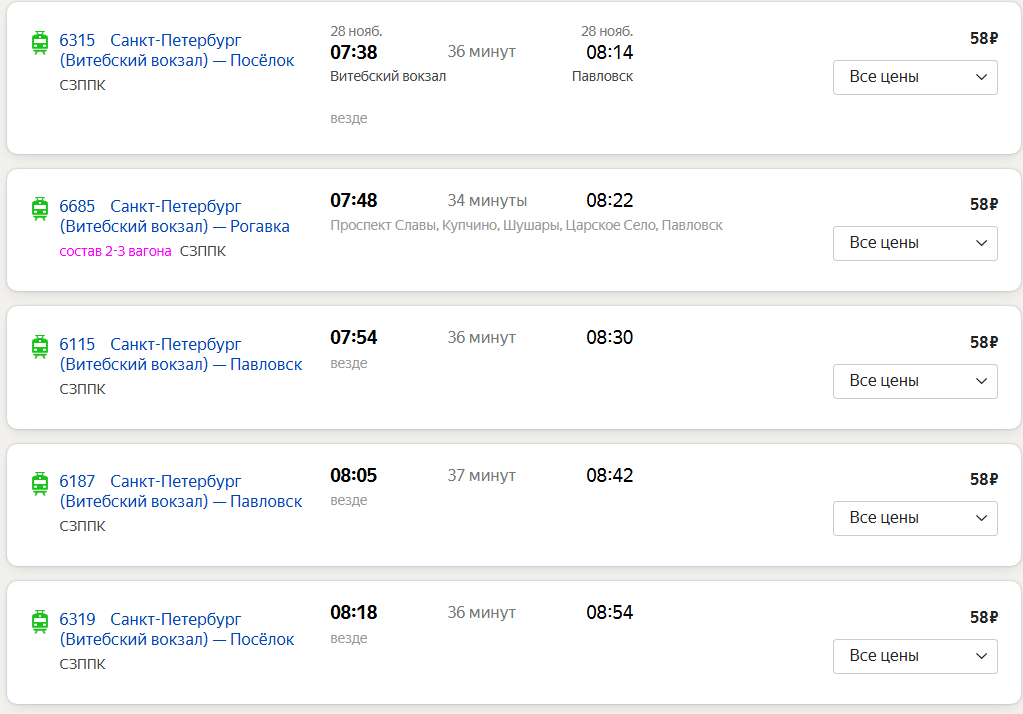The width and height of the screenshot is (1023, 714).
Task: Open the train 6319 route to Посёлок
Action: click(177, 630)
